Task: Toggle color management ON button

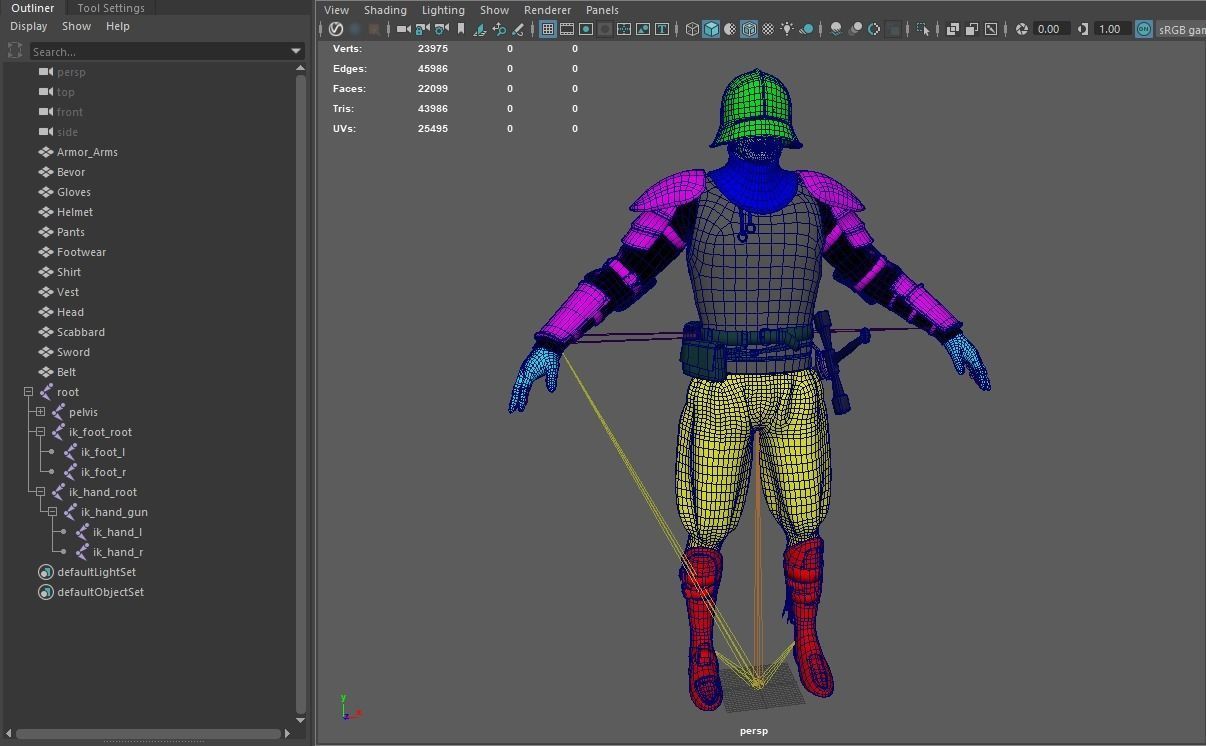Action: pos(1144,29)
